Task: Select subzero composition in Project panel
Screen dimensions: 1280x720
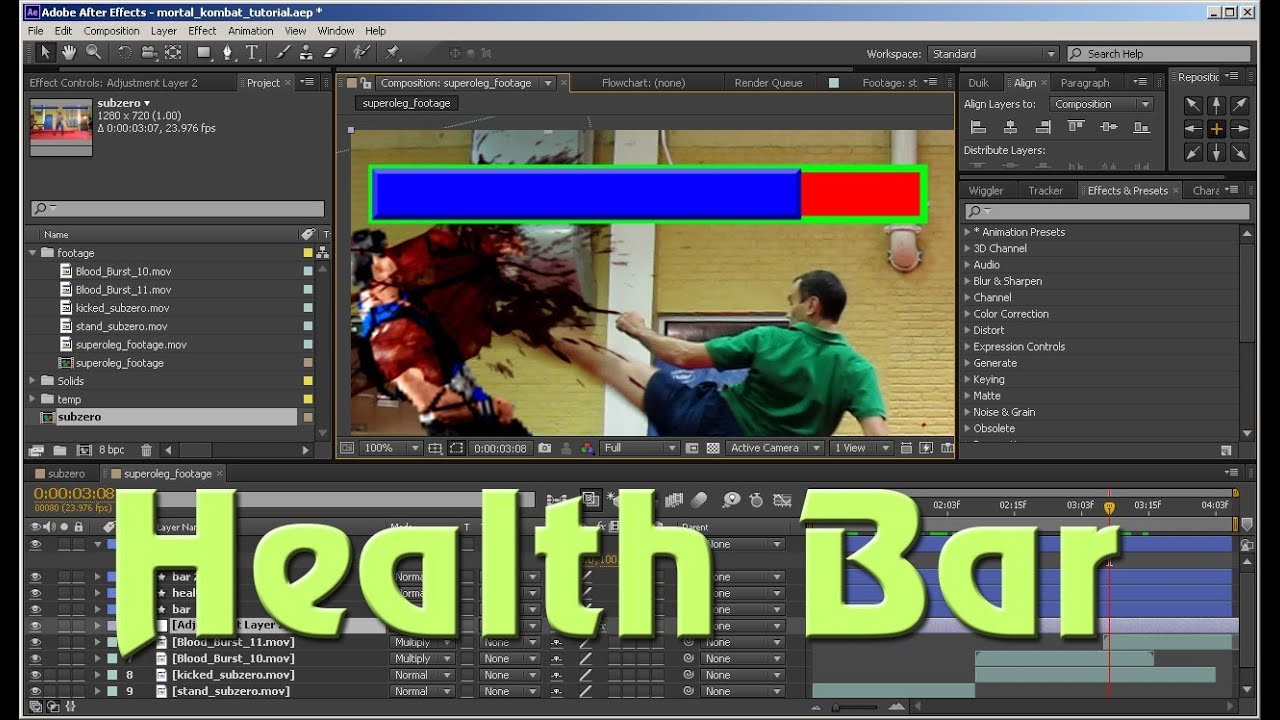Action: point(79,417)
